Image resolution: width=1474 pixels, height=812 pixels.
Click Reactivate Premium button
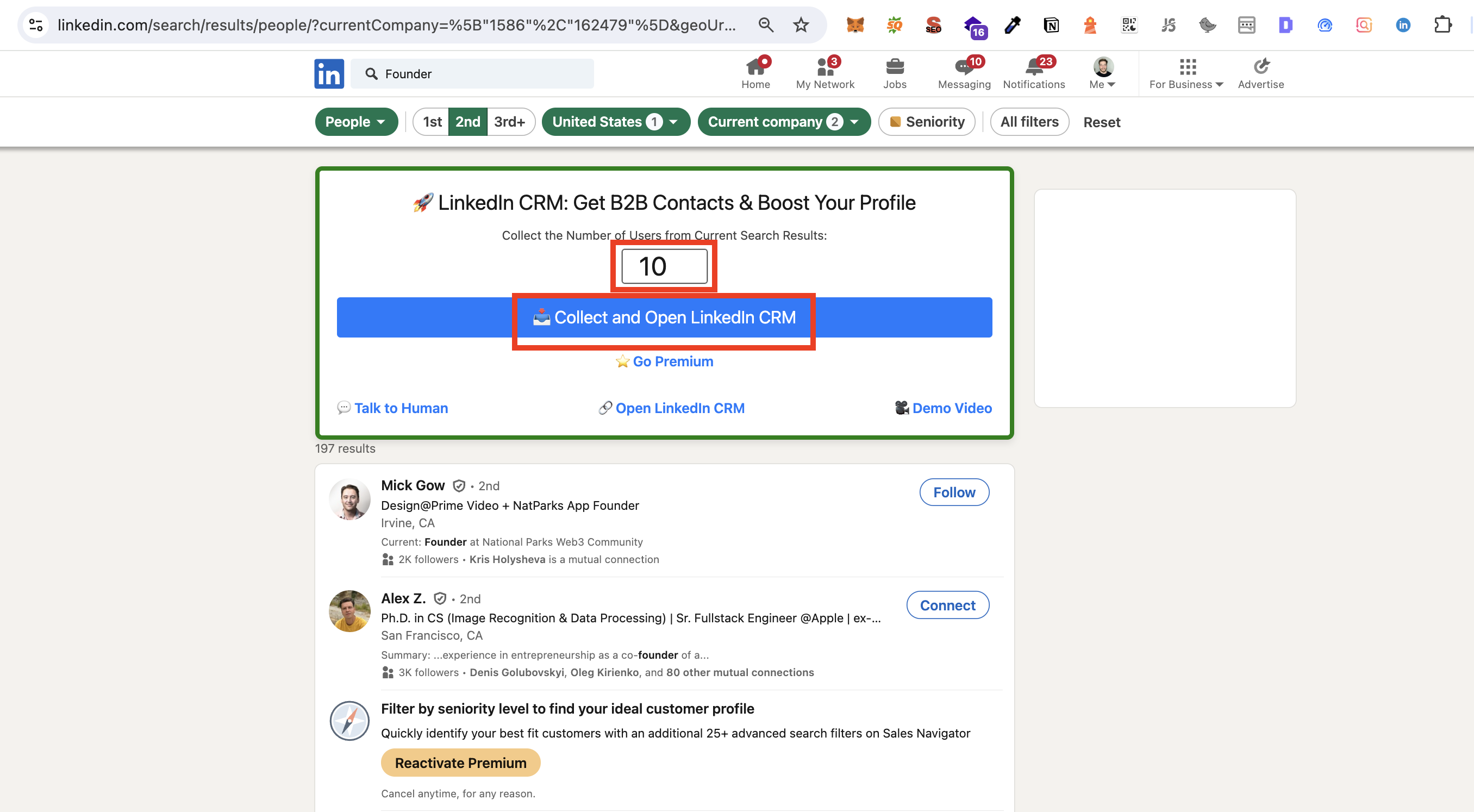tap(460, 763)
